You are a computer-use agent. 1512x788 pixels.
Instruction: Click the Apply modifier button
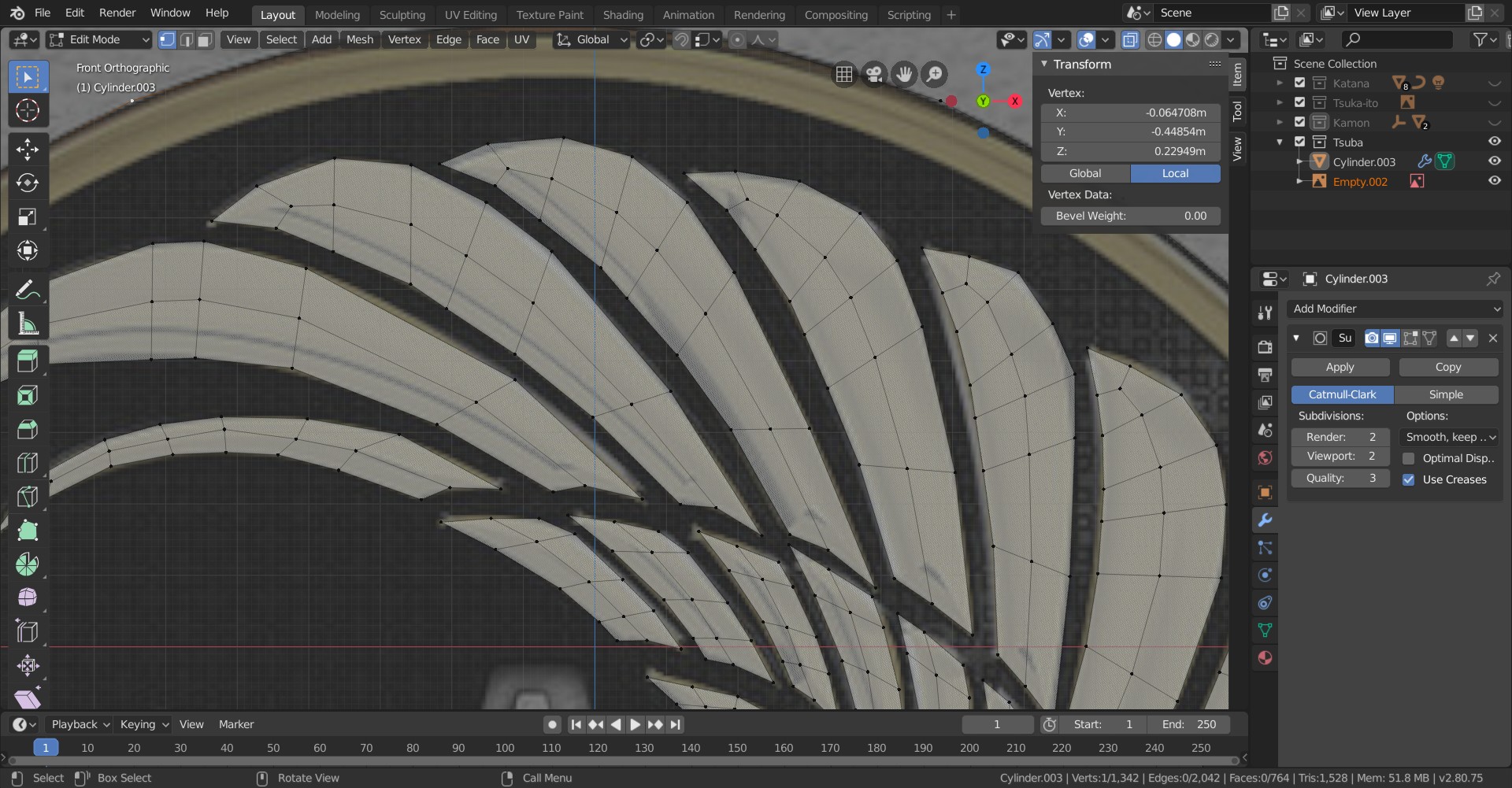[1340, 368]
